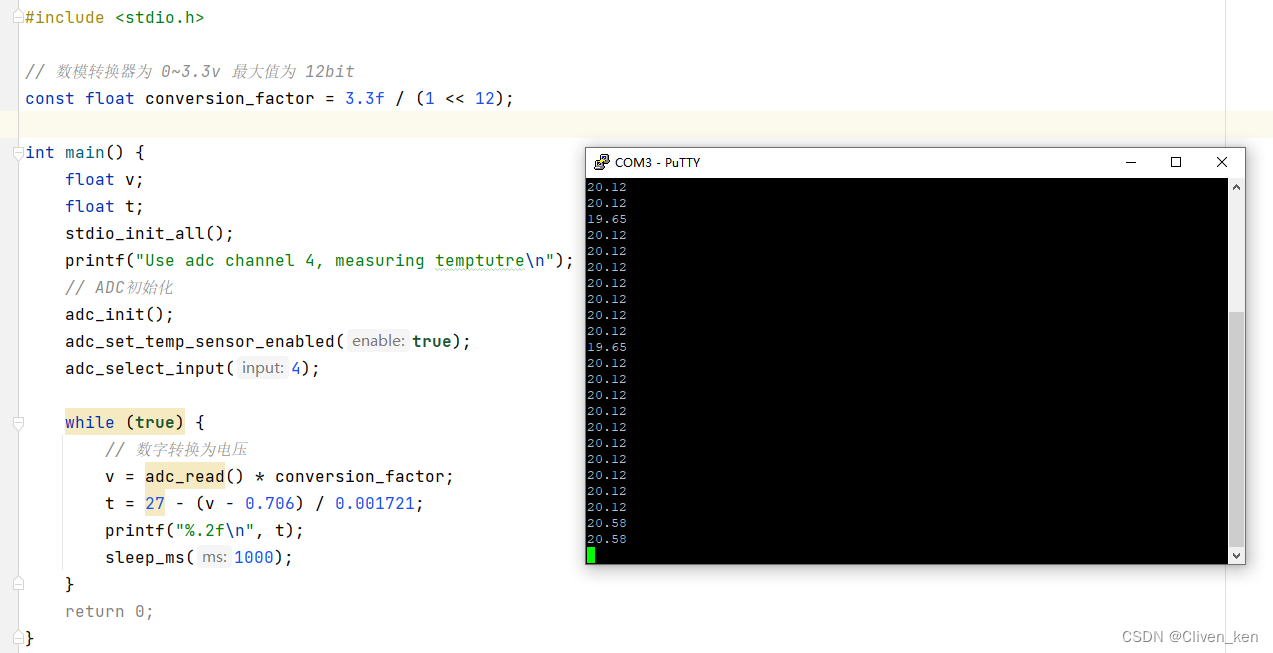Image resolution: width=1273 pixels, height=653 pixels.
Task: Click the "float v;" declaration
Action: pos(105,180)
